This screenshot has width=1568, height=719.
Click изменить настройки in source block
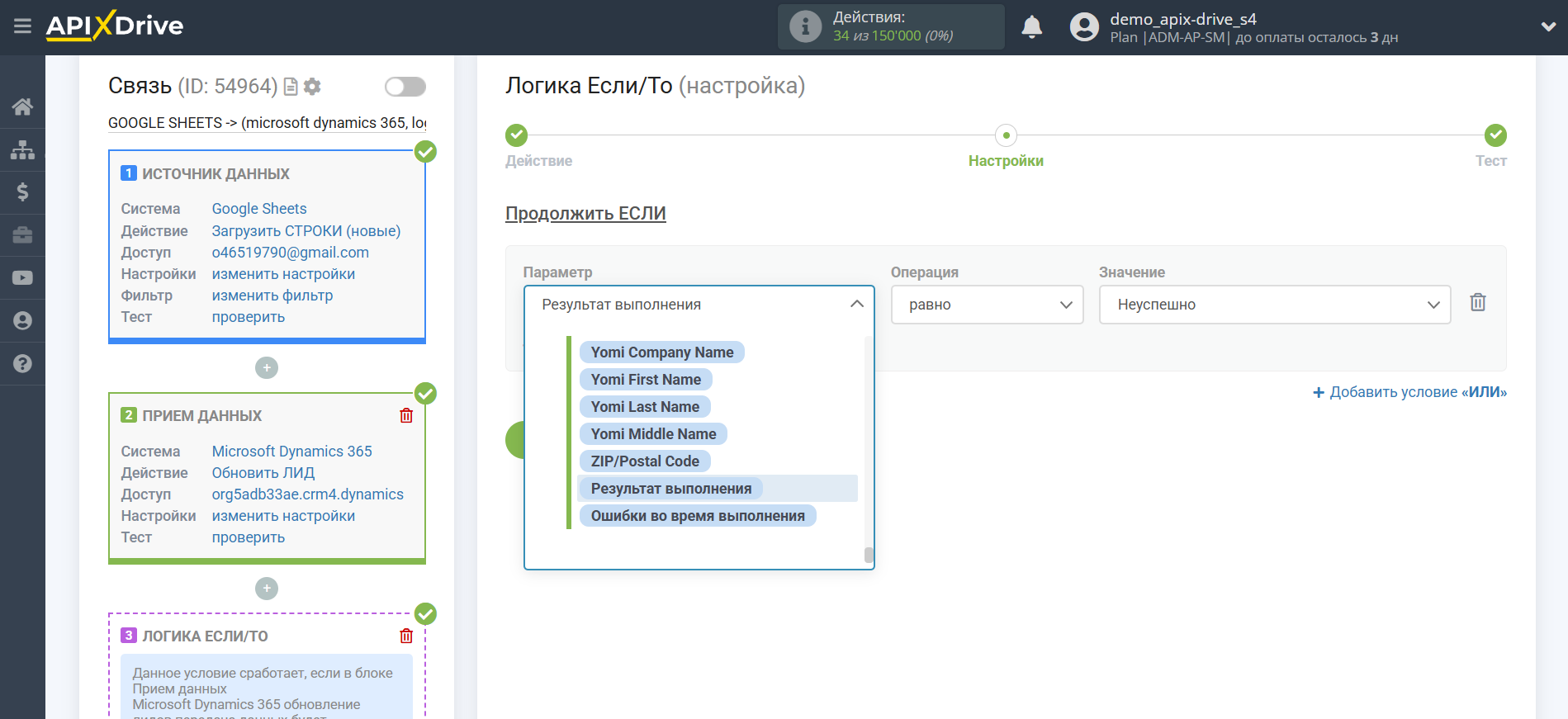283,274
